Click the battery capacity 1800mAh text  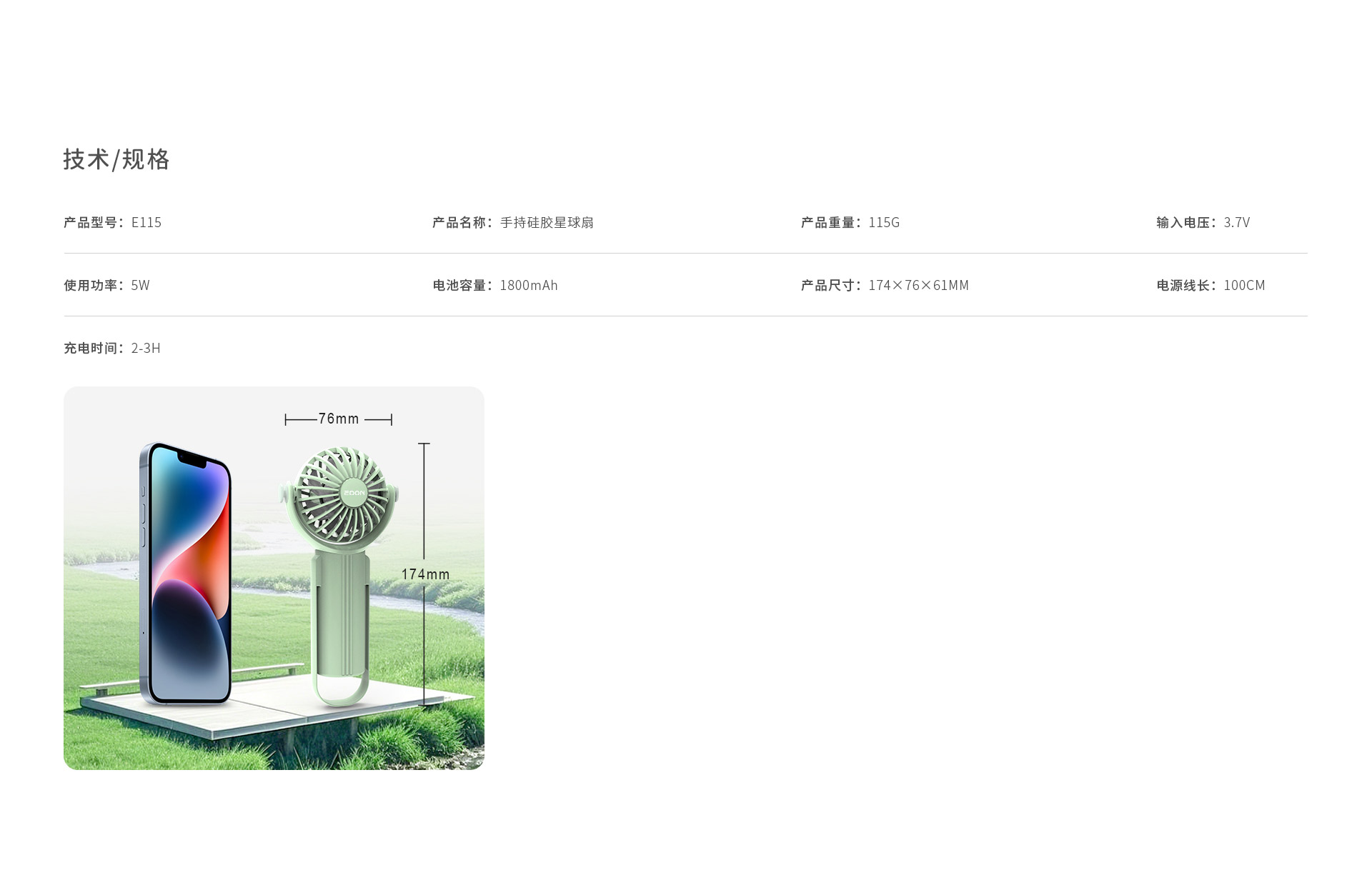(529, 285)
